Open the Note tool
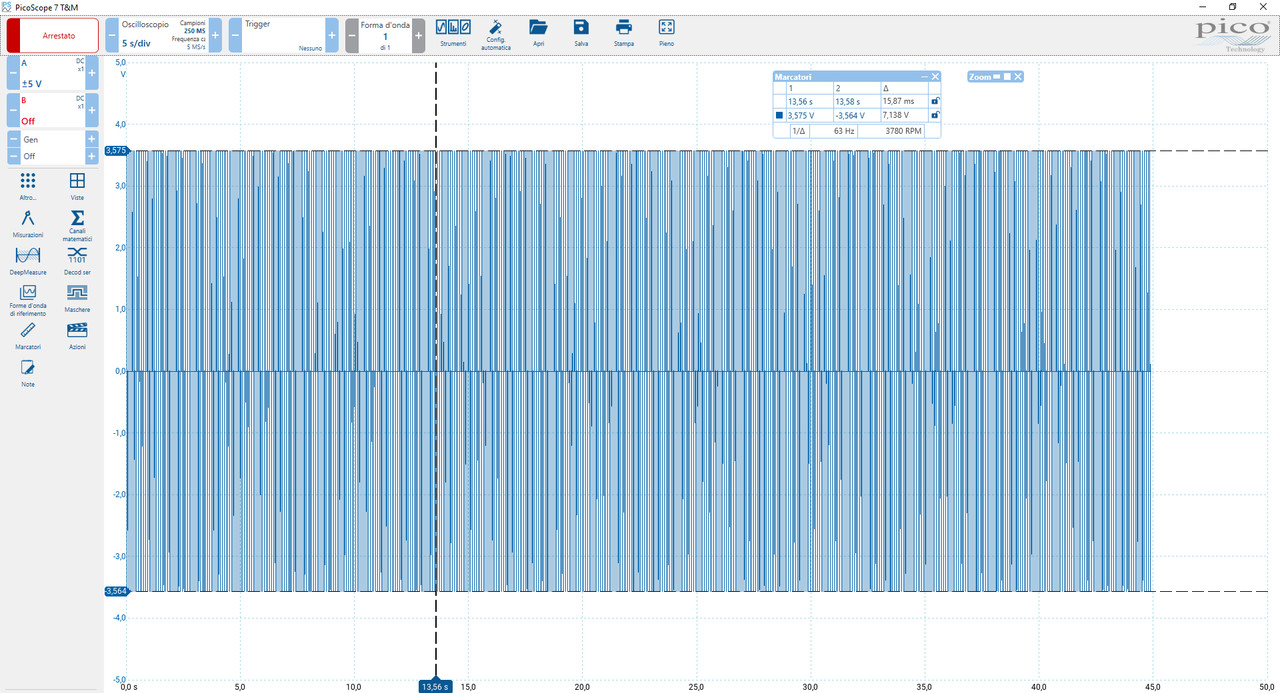 click(28, 374)
